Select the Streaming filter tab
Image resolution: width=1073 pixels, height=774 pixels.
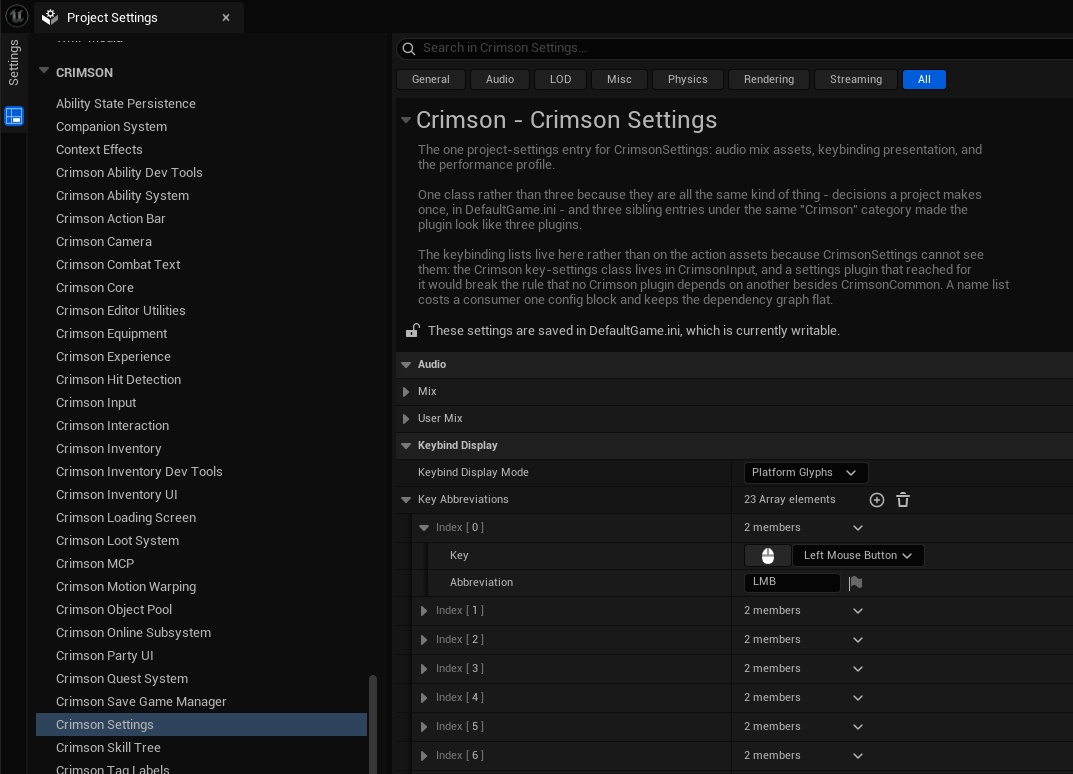856,79
